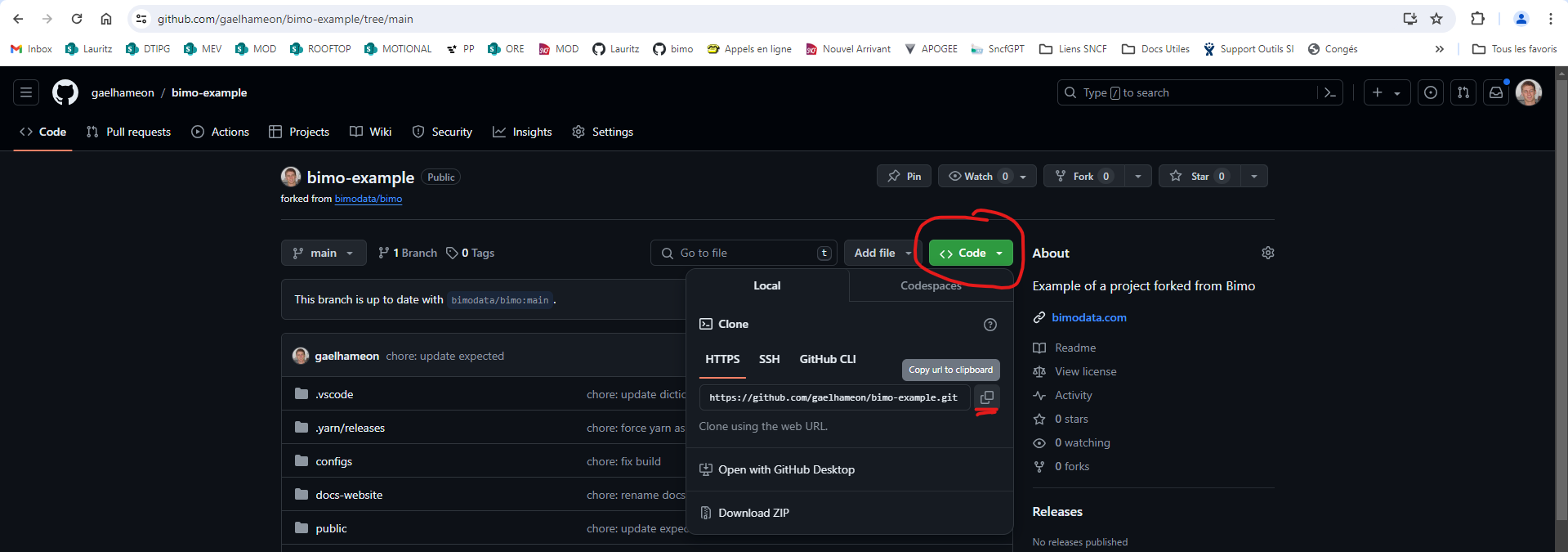Open the bimodata.com website link
This screenshot has width=1568, height=552.
(x=1088, y=317)
